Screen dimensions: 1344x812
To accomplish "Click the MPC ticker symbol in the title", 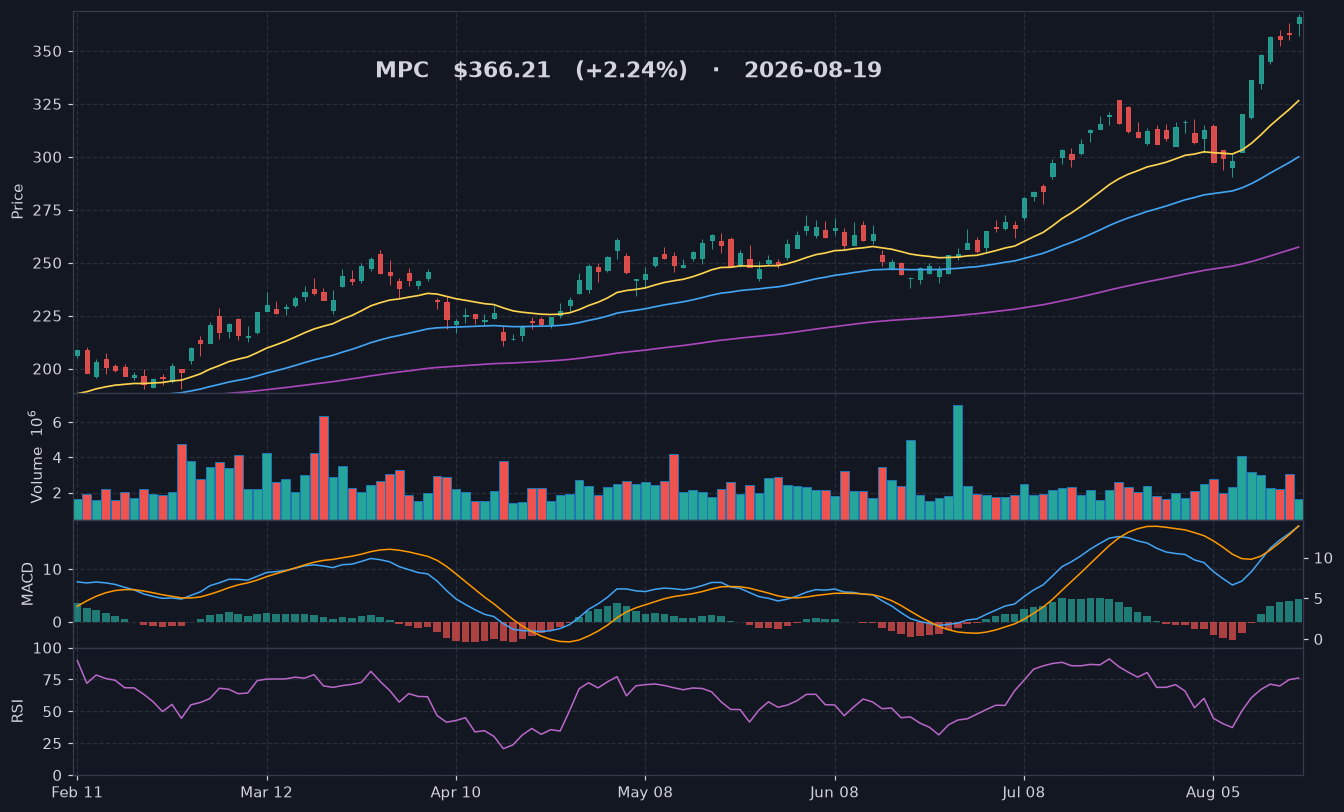I will click(401, 70).
